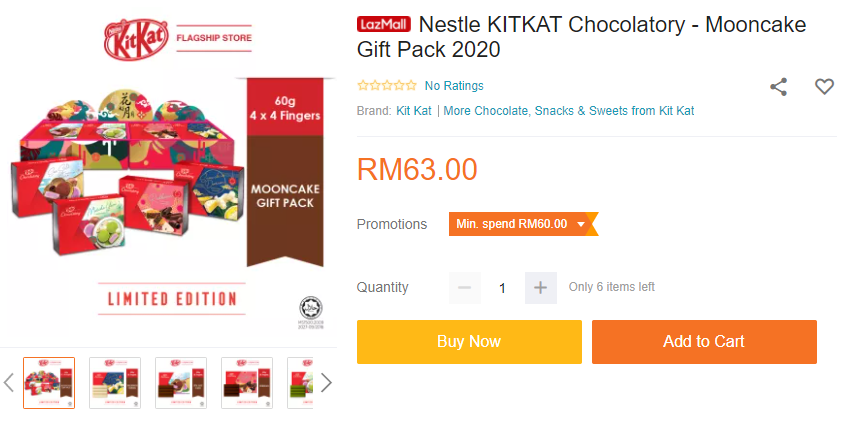Add item to wishlist with heart icon
Screen dimensions: 843x421
(824, 87)
